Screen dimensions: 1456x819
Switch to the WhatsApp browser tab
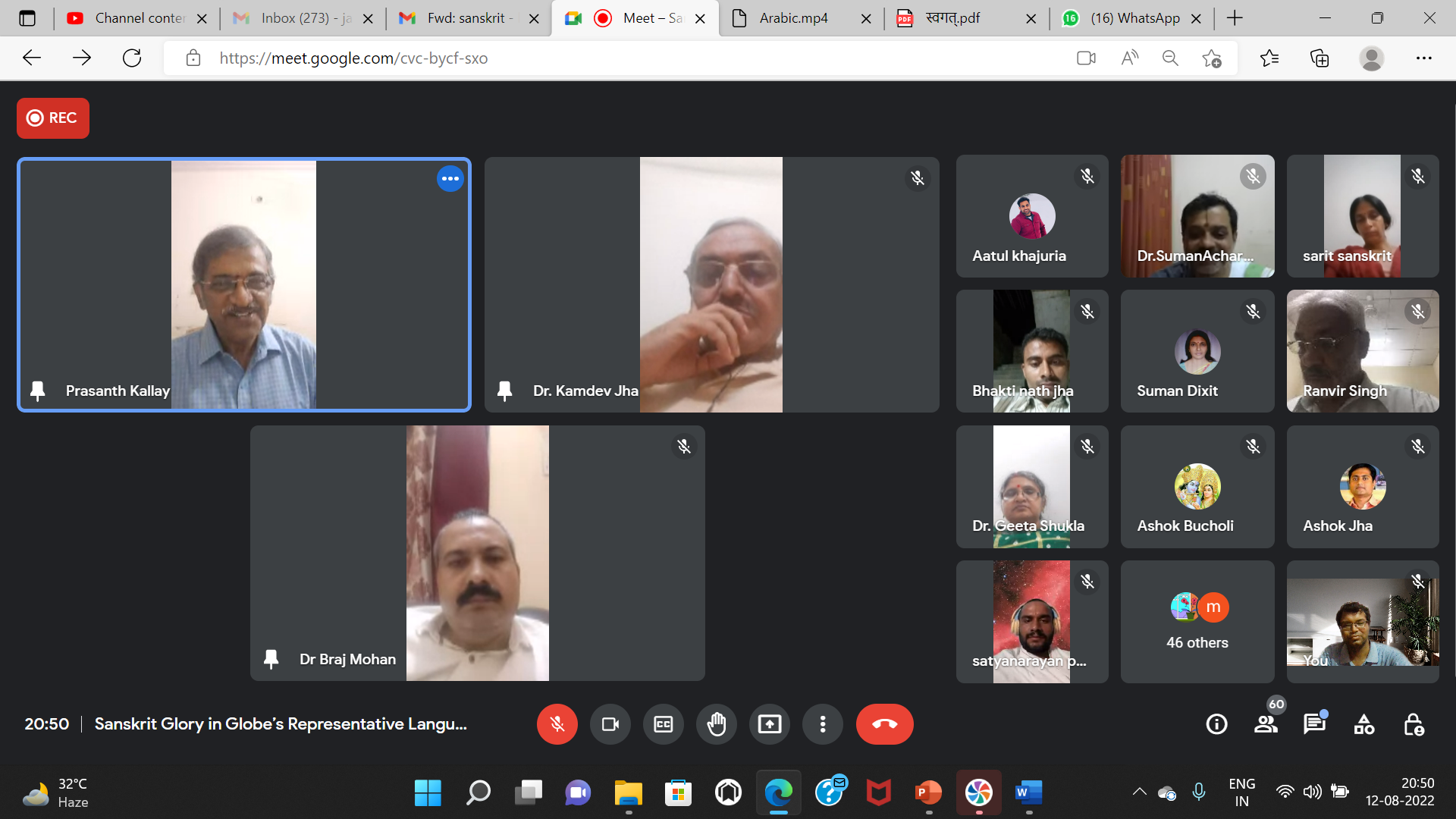(1134, 18)
